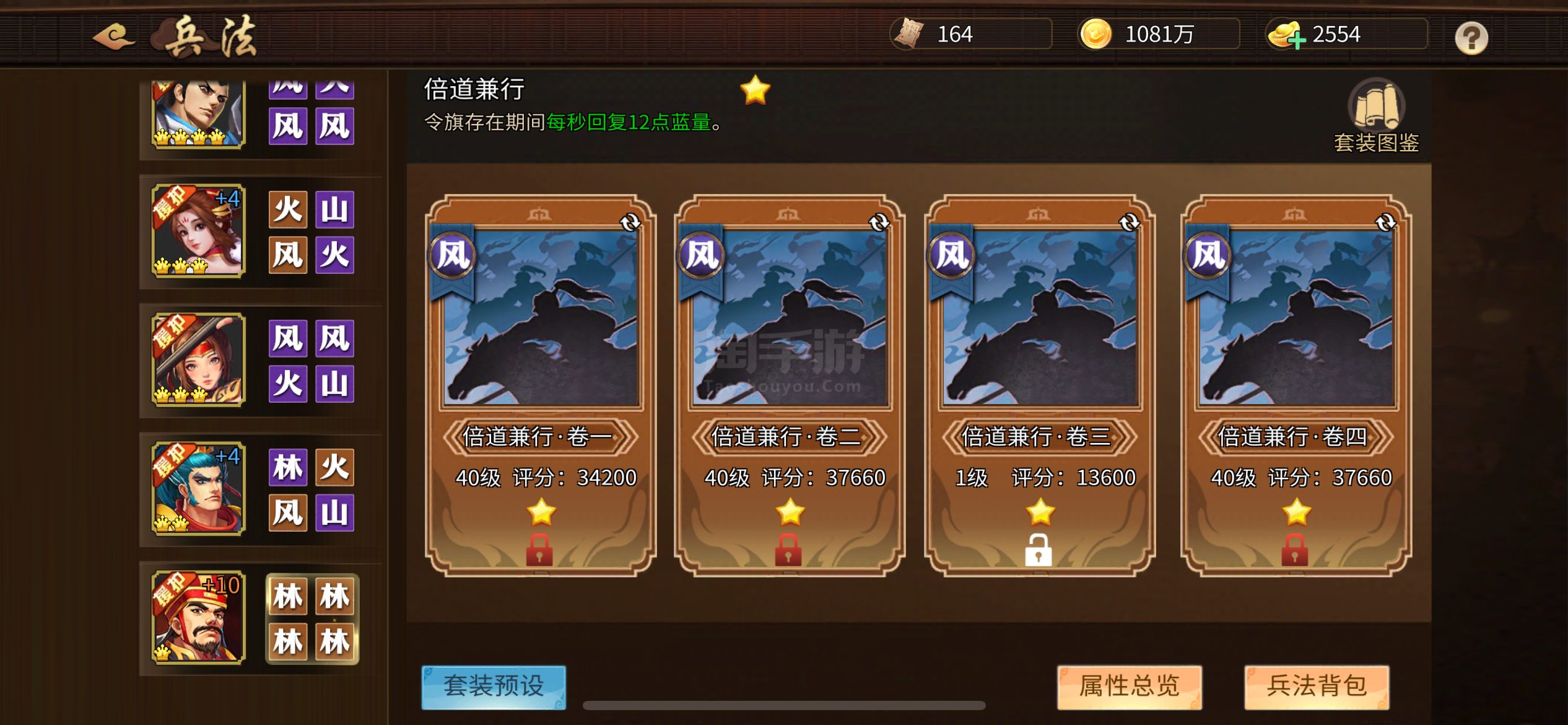Swap the 倍道兼行·卷一 card via refresh icon

tap(630, 222)
